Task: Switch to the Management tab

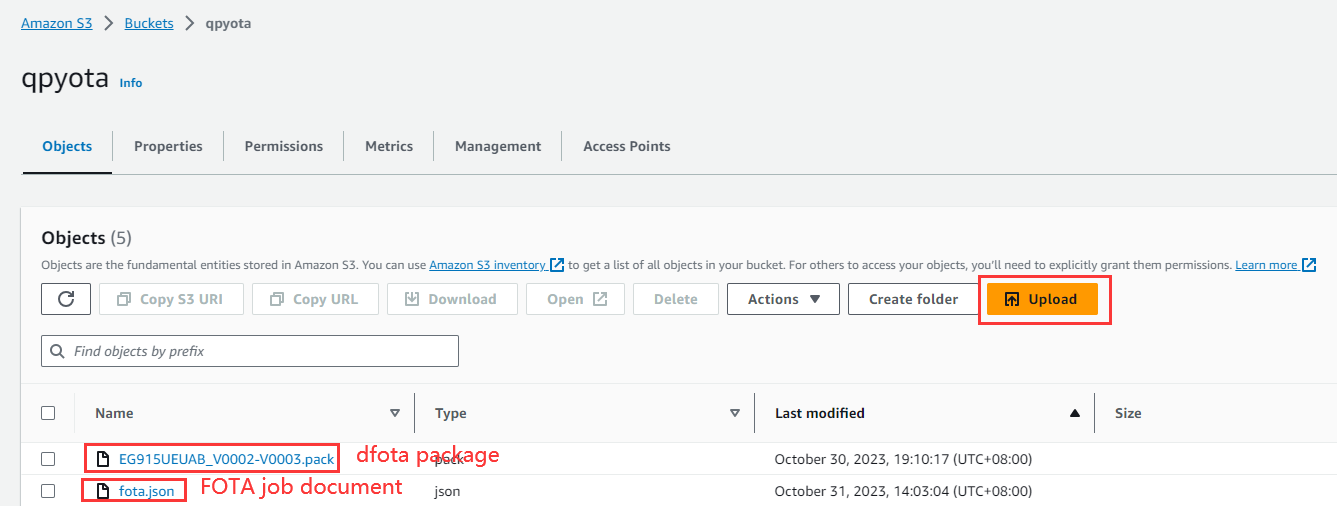Action: (498, 146)
